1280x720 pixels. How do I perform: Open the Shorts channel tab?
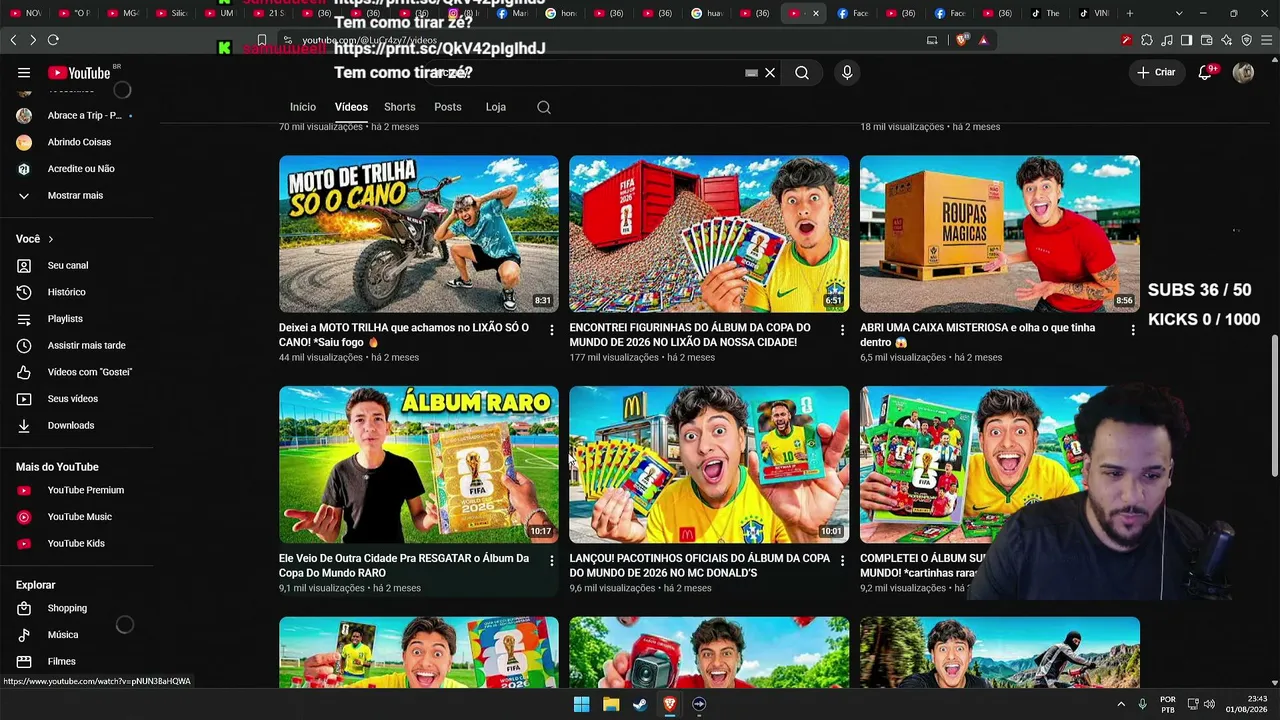[x=400, y=107]
